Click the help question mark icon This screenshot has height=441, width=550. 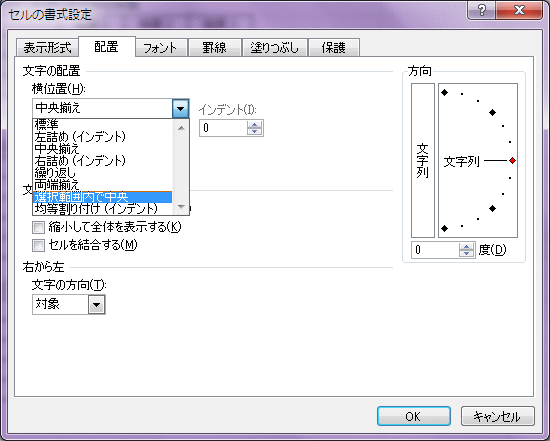(482, 10)
